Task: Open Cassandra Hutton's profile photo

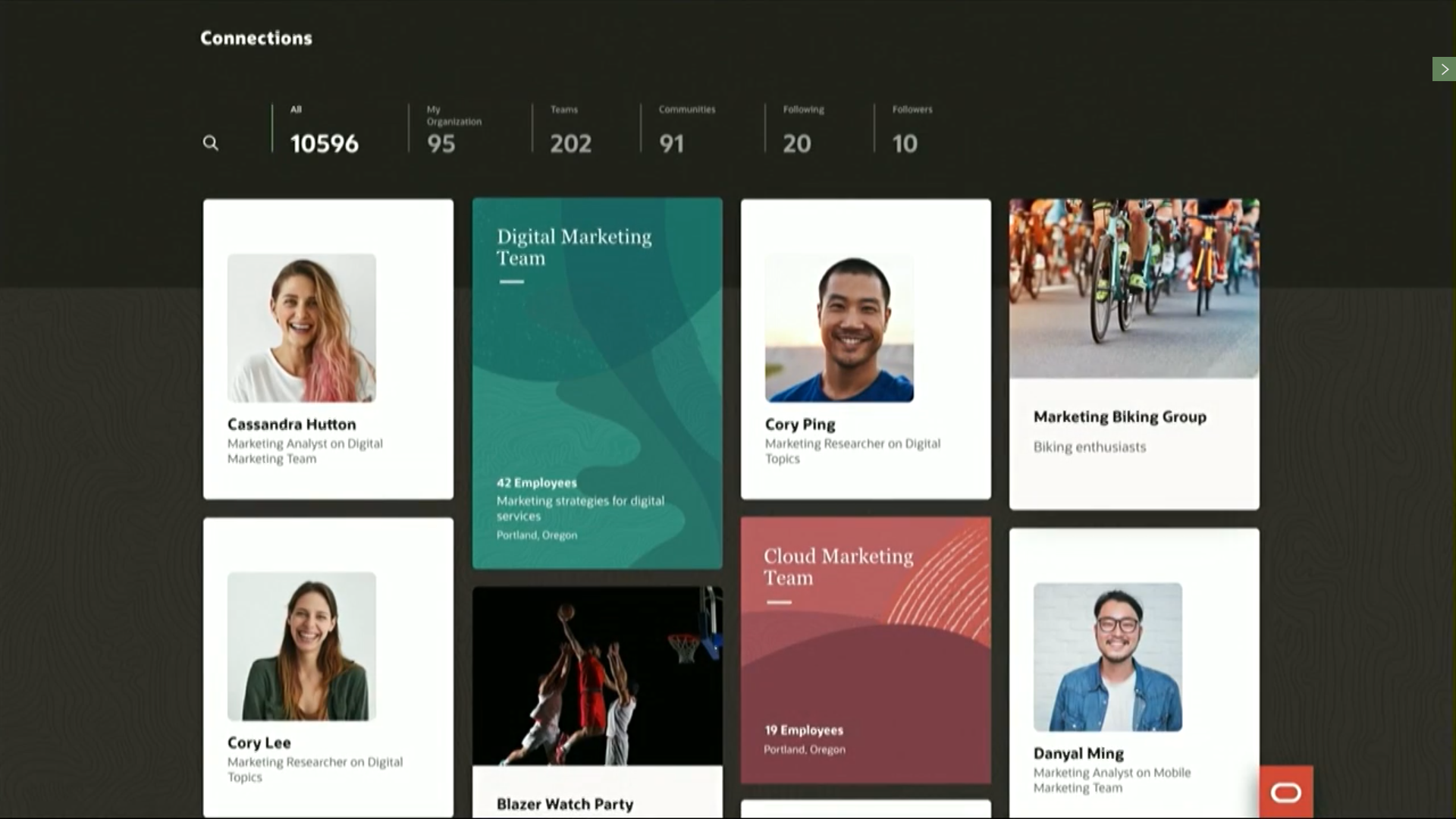Action: coord(301,328)
